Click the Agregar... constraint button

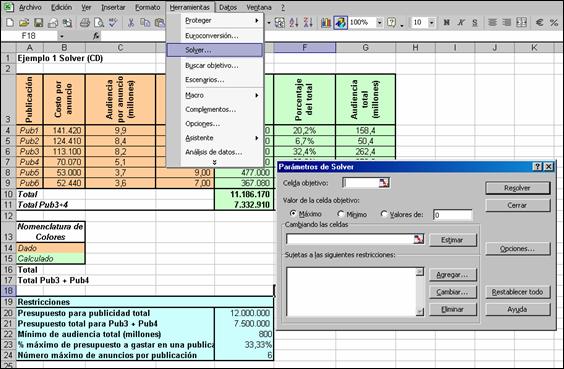coord(452,275)
